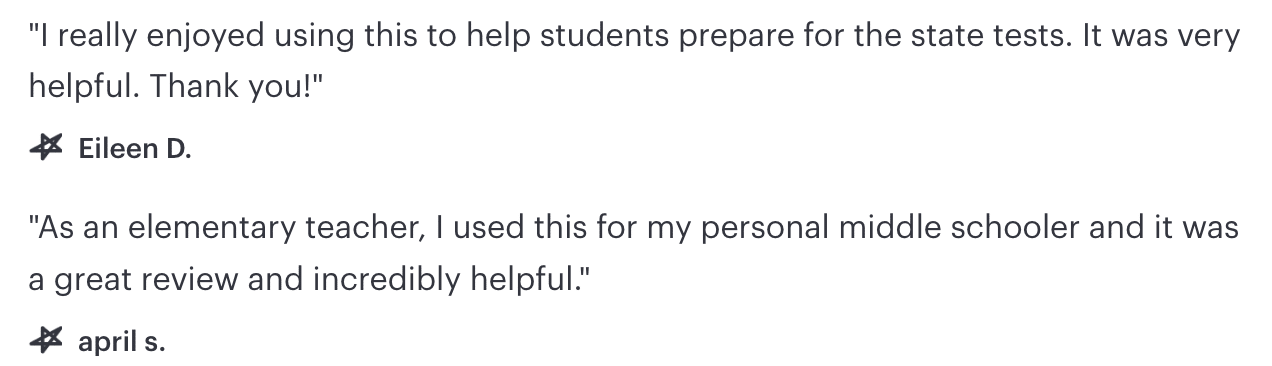Click the 'a great review and incredibly helpful' line
Screen dimensions: 1272x366
tap(304, 280)
